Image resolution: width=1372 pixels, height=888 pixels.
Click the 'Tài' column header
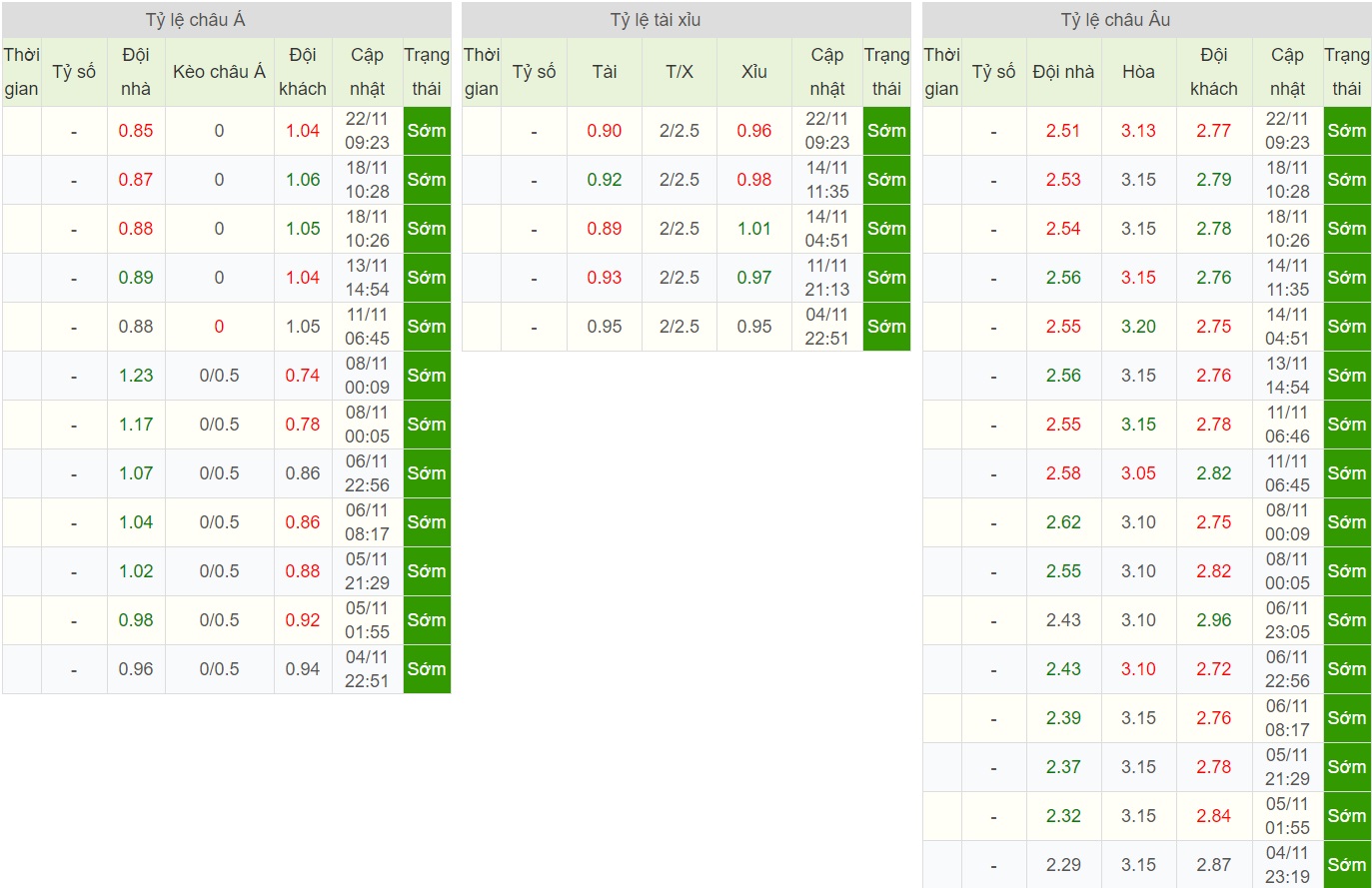click(x=605, y=72)
